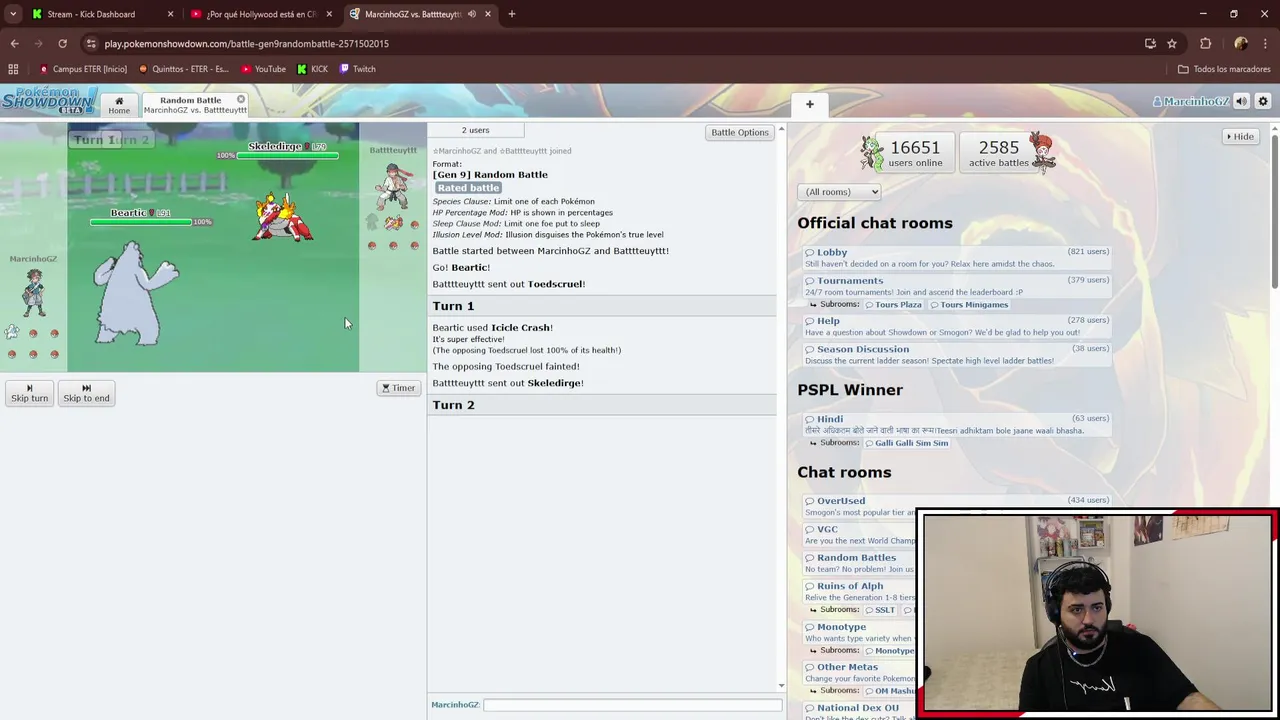Open options with the gear icon
1280x720 pixels.
(1263, 101)
